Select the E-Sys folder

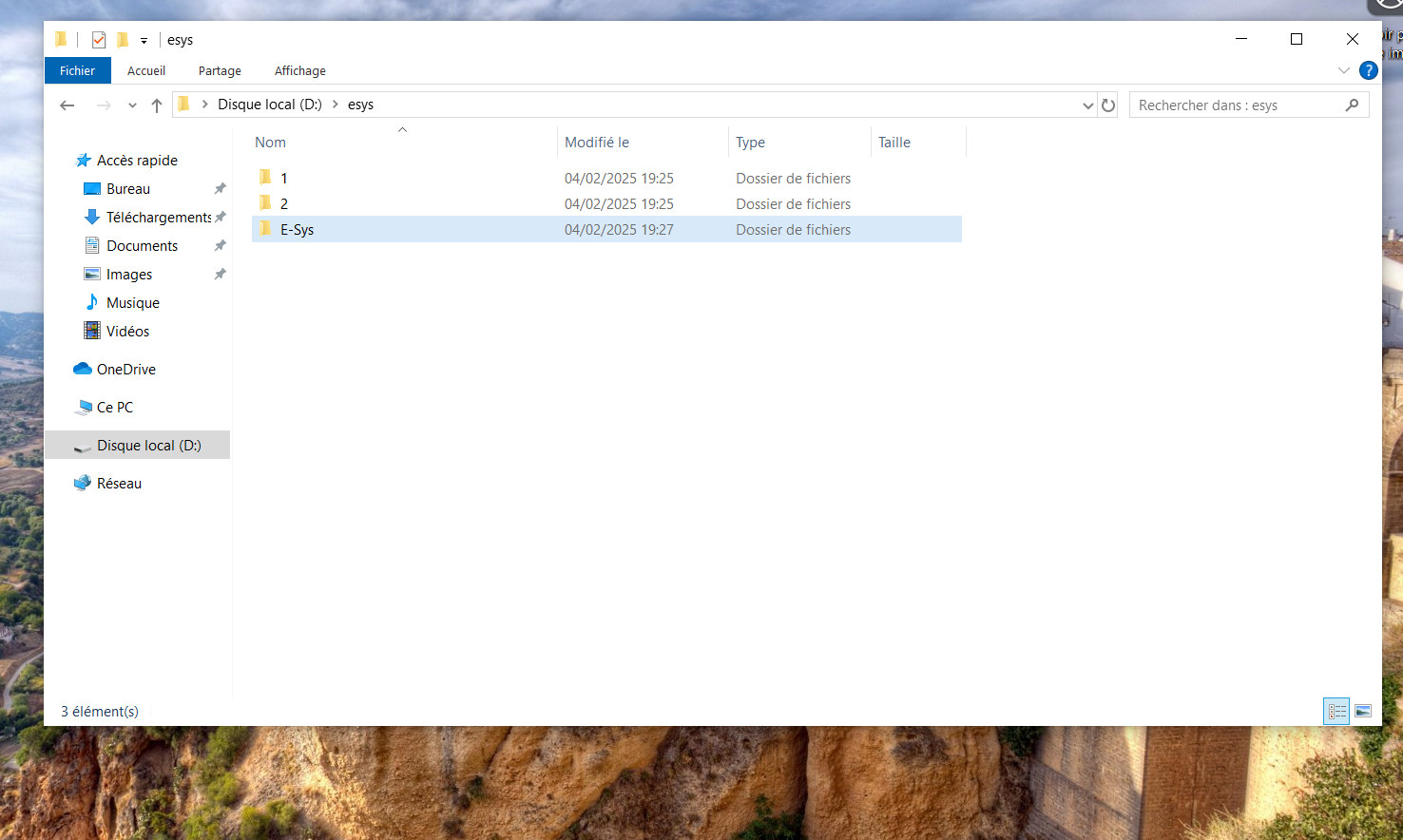point(606,229)
